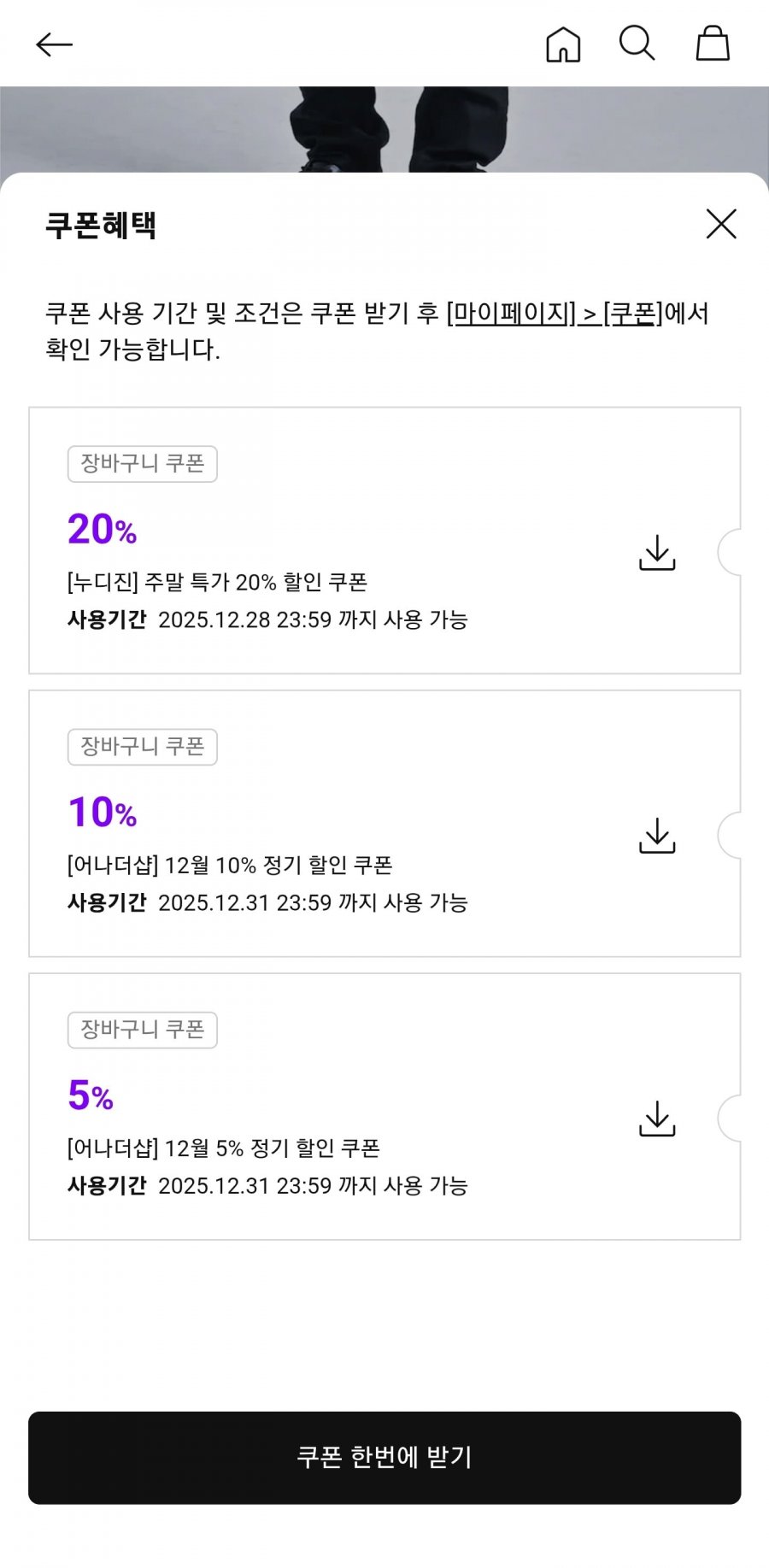Tap the back arrow icon

pyautogui.click(x=54, y=44)
